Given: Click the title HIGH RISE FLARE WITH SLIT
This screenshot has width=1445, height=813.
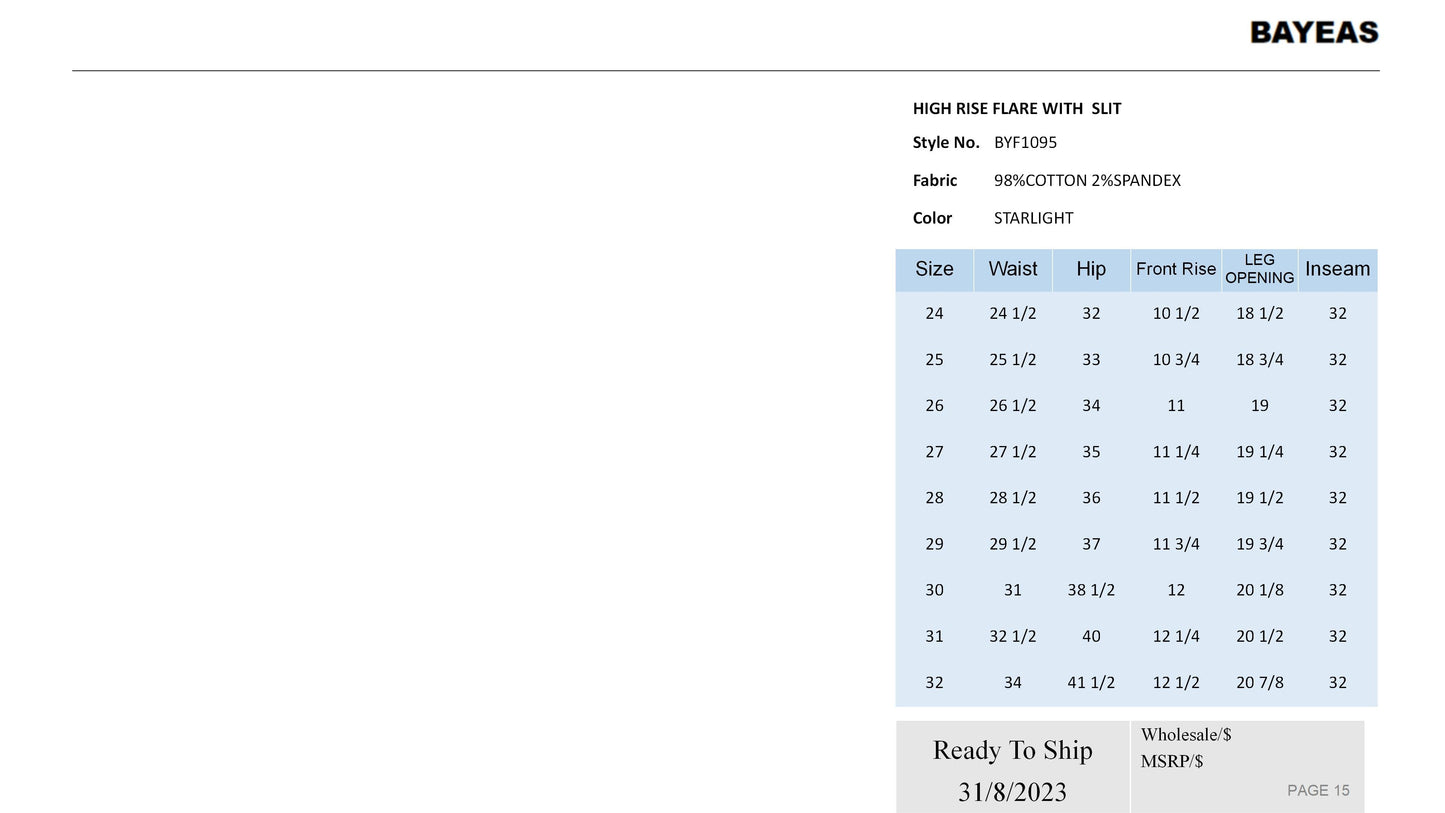Looking at the screenshot, I should (x=1017, y=109).
